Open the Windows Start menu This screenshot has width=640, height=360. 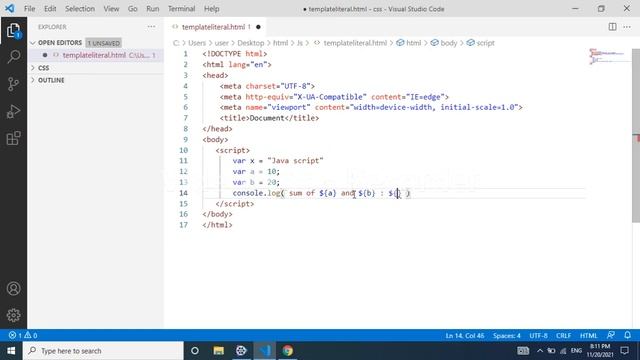[x=11, y=351]
